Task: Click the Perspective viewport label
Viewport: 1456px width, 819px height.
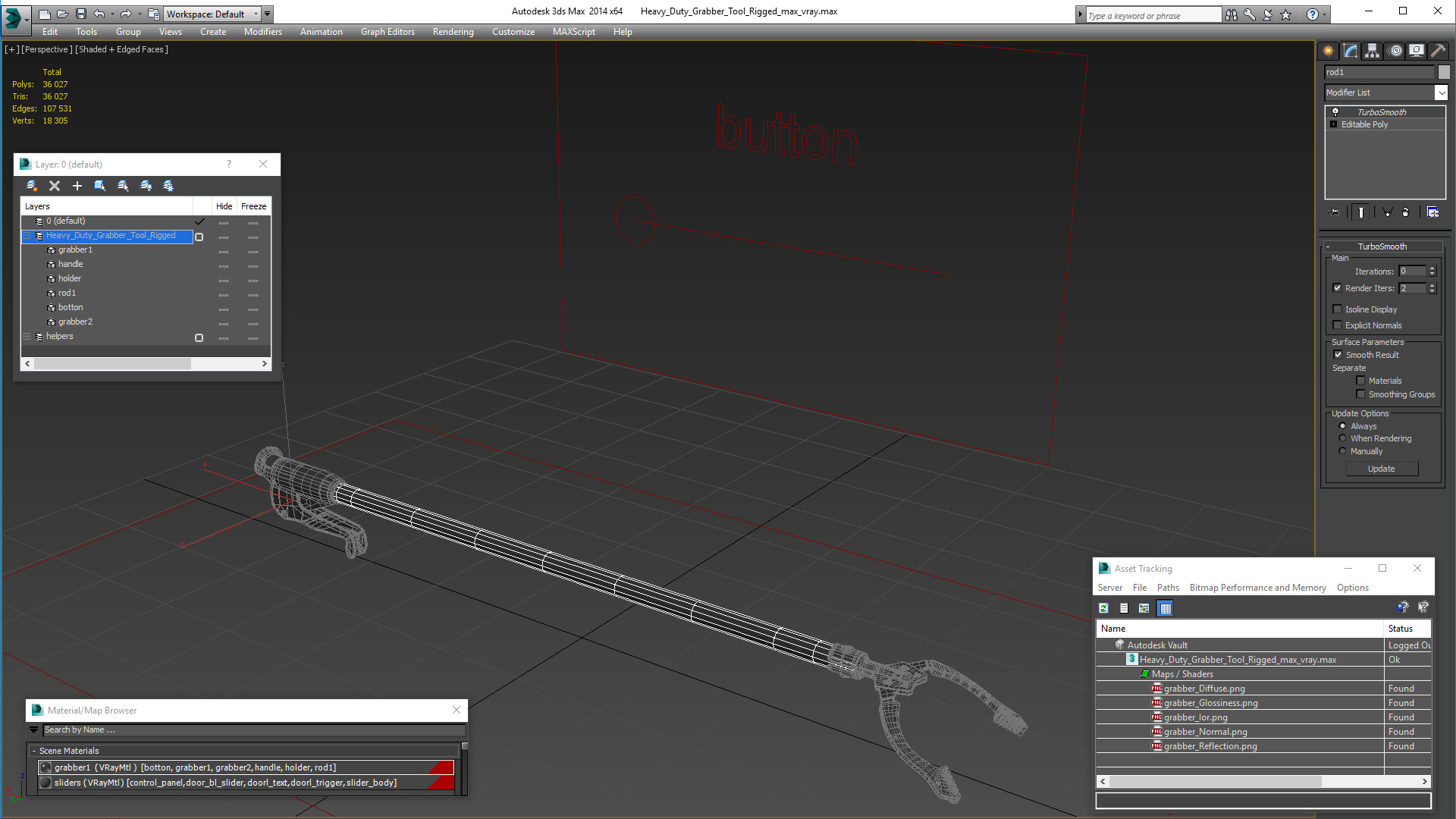Action: pyautogui.click(x=47, y=49)
